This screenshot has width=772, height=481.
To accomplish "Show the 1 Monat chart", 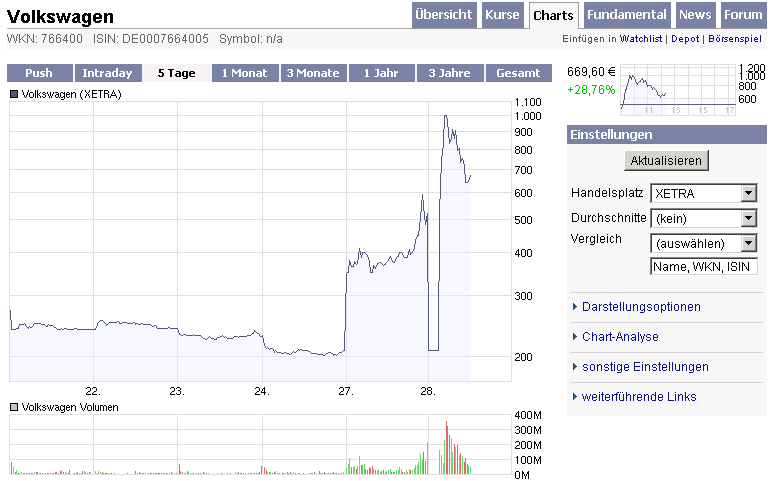I will coord(245,73).
